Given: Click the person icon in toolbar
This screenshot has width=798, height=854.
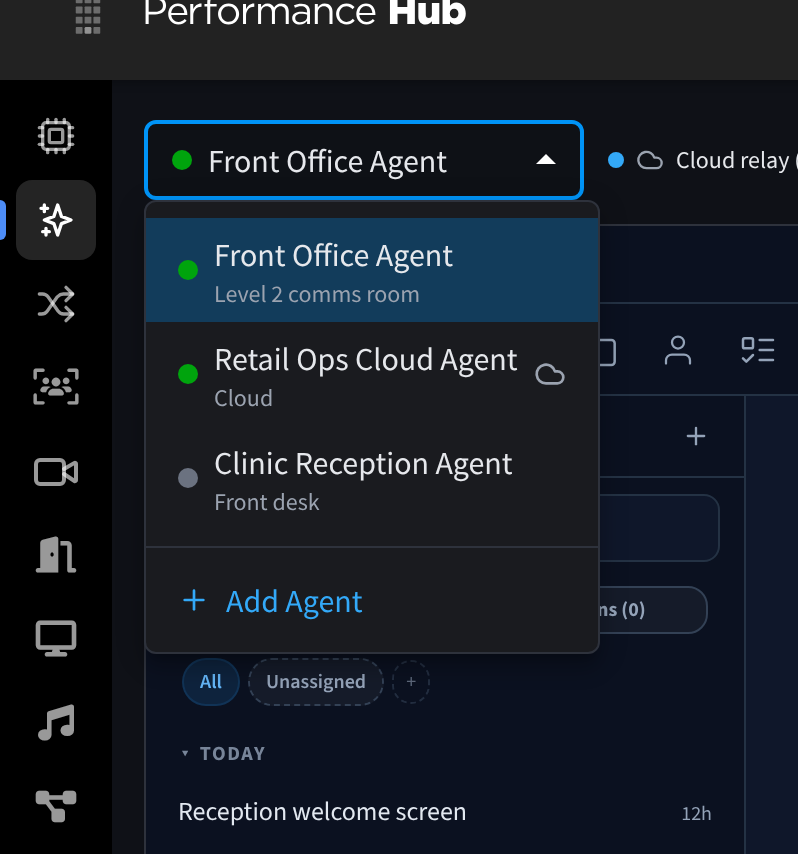Looking at the screenshot, I should pos(678,350).
